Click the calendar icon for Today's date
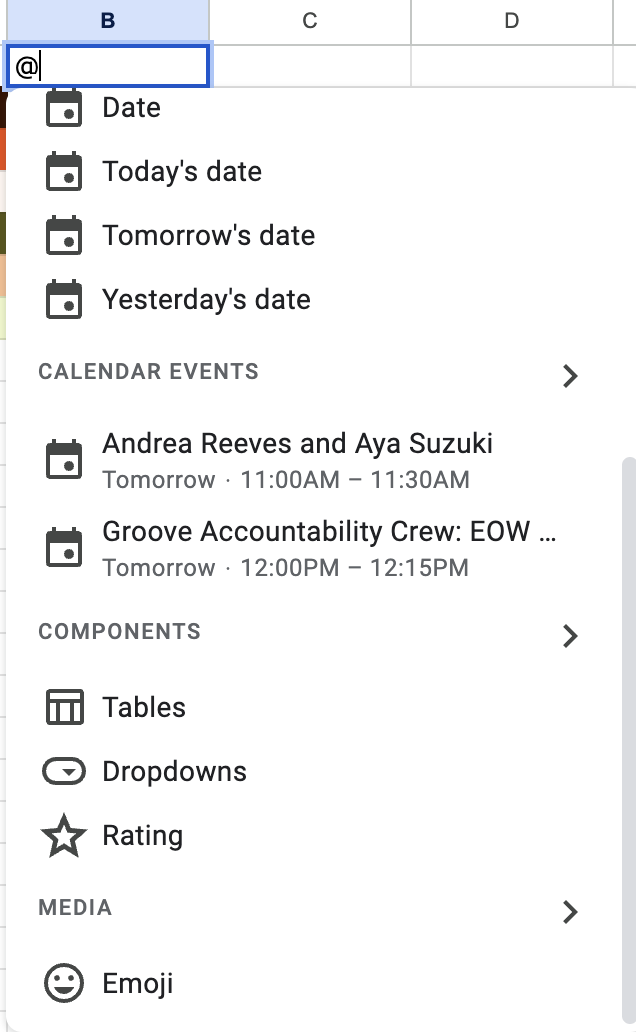 (64, 172)
